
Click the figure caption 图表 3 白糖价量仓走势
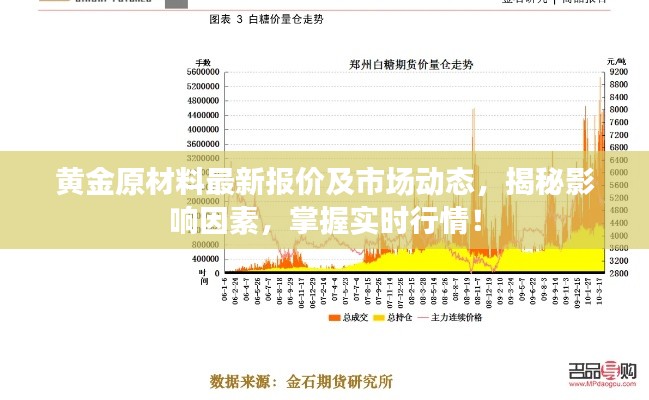(x=266, y=19)
